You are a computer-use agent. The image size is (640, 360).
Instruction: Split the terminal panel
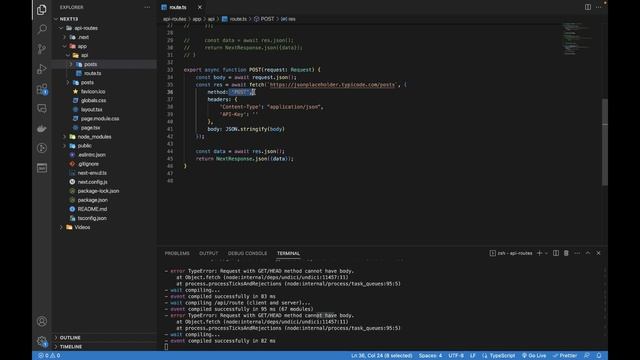point(556,253)
